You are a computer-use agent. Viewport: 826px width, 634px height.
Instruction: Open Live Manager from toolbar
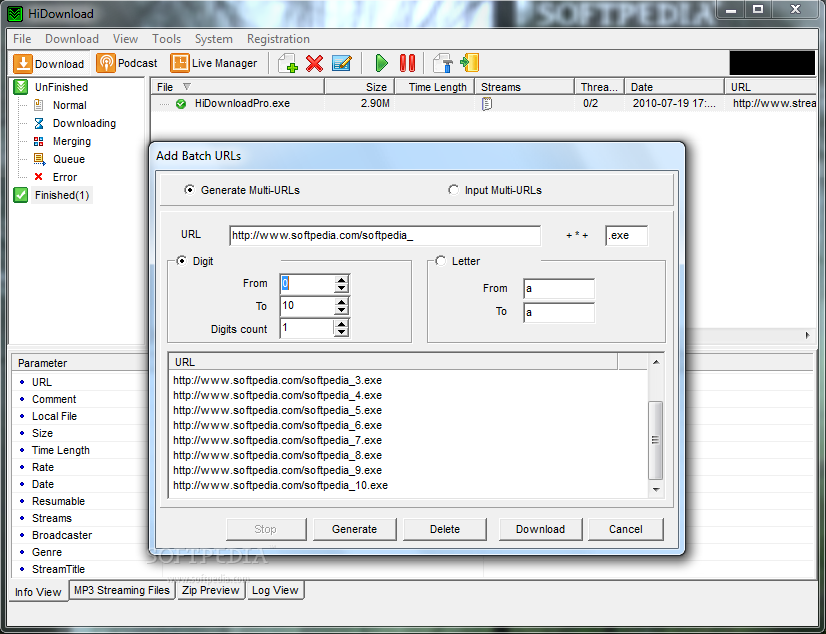pos(214,63)
